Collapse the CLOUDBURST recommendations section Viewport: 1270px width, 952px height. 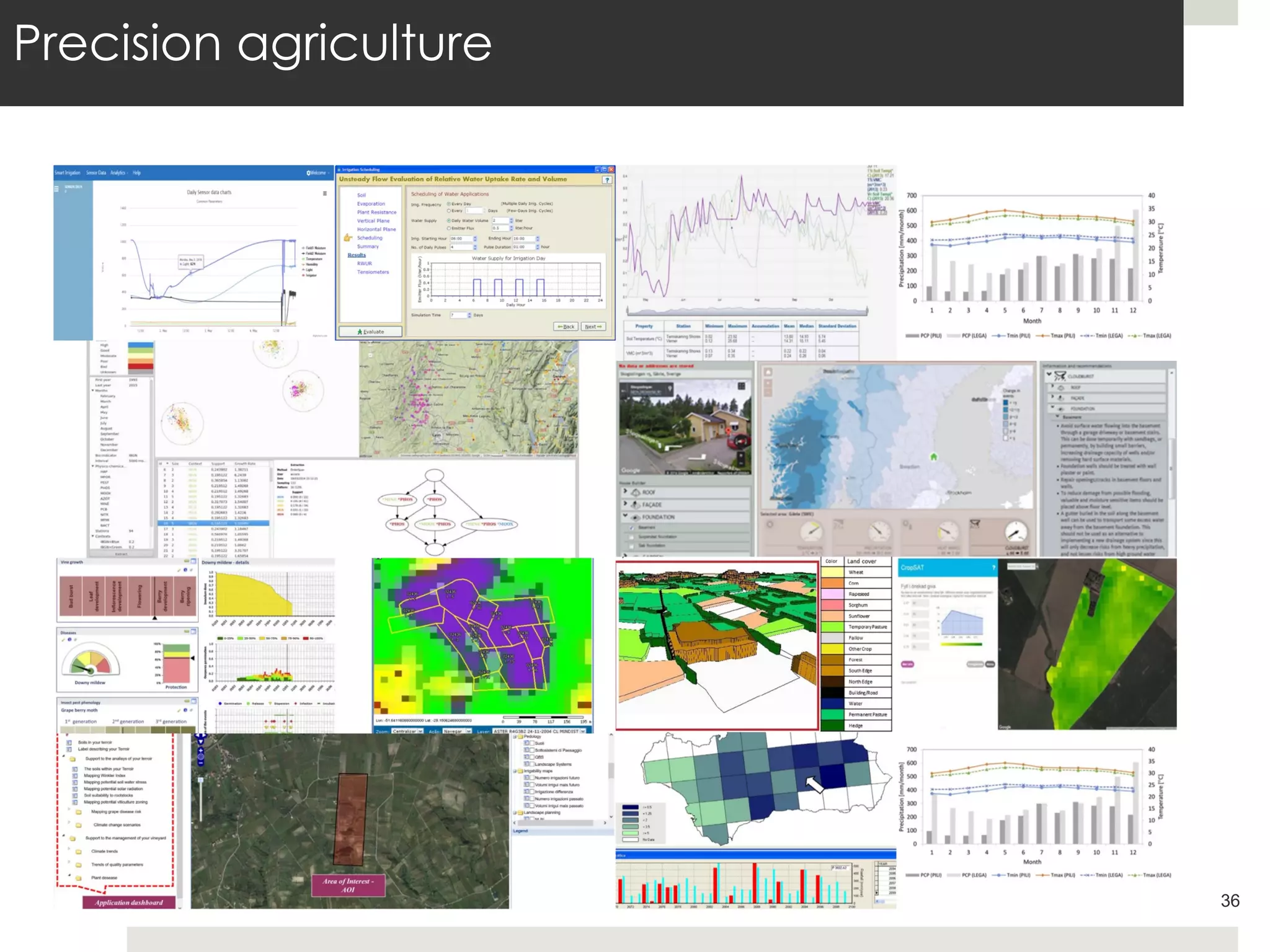(x=1049, y=375)
